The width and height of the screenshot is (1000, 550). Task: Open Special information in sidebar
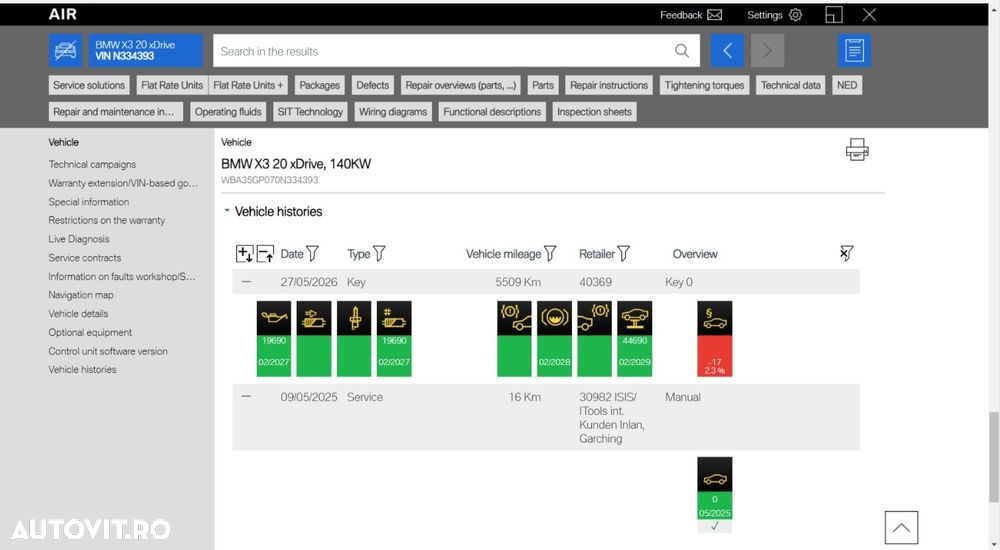coord(89,202)
